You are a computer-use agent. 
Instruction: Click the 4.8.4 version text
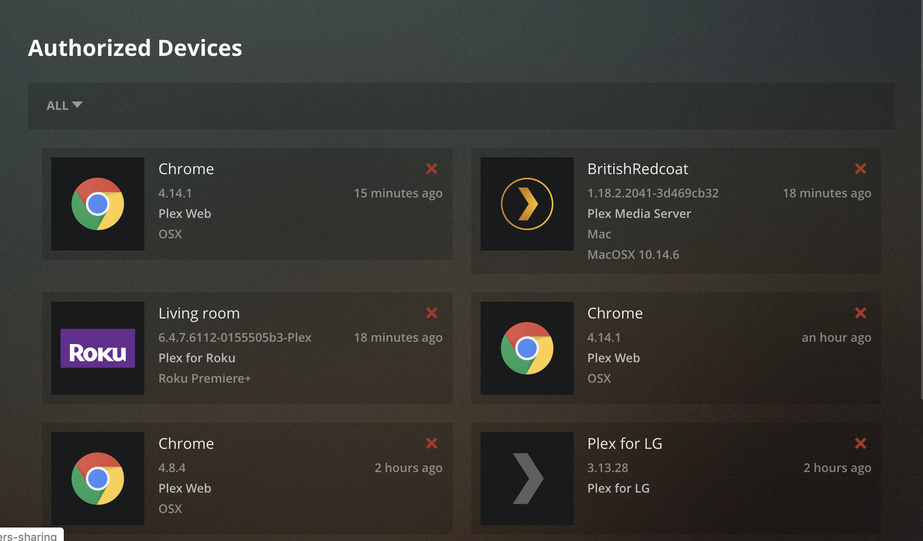pyautogui.click(x=172, y=468)
